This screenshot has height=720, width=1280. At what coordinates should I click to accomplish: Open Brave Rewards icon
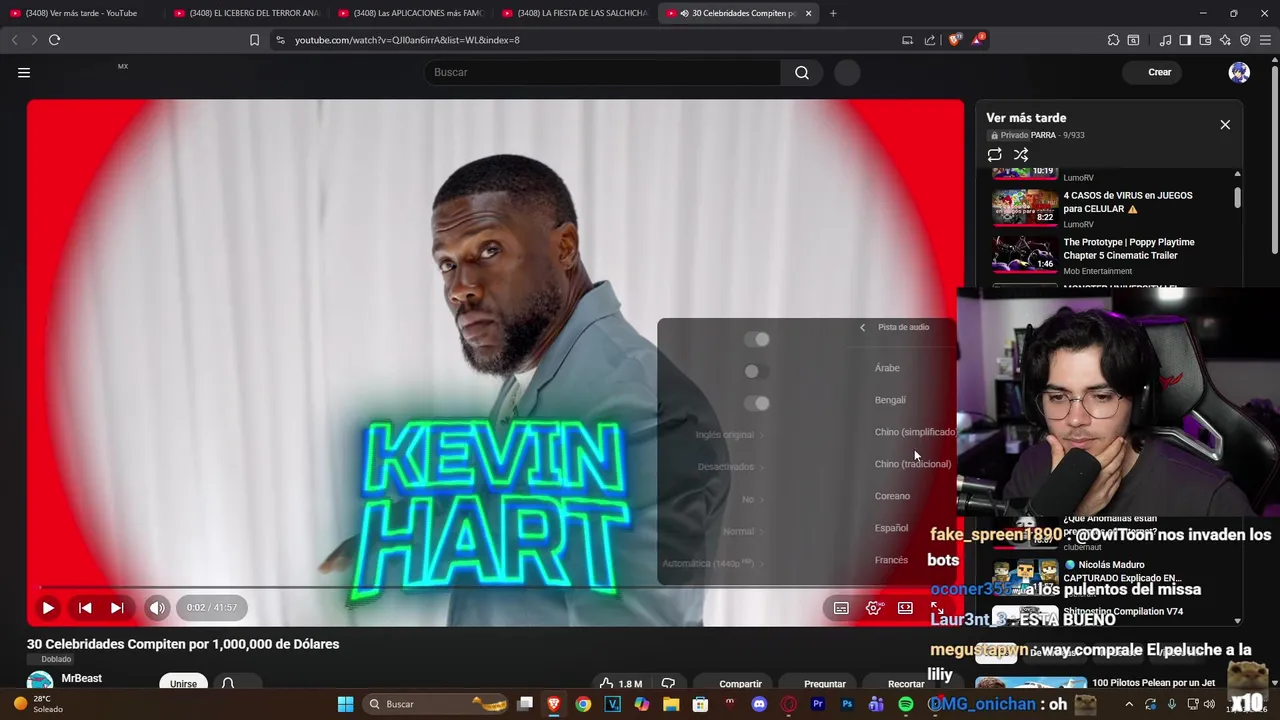pyautogui.click(x=978, y=40)
